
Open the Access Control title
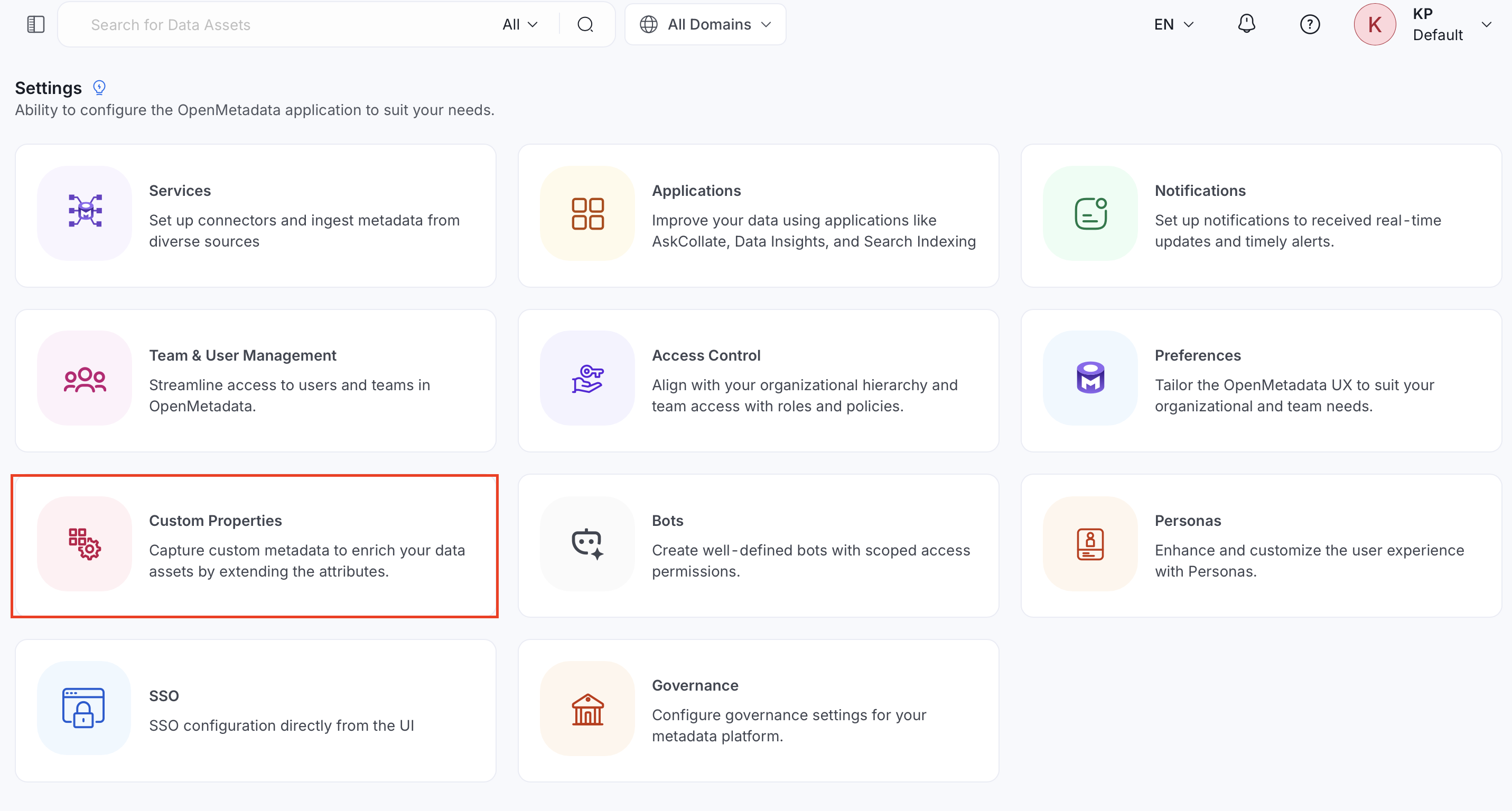click(x=706, y=355)
